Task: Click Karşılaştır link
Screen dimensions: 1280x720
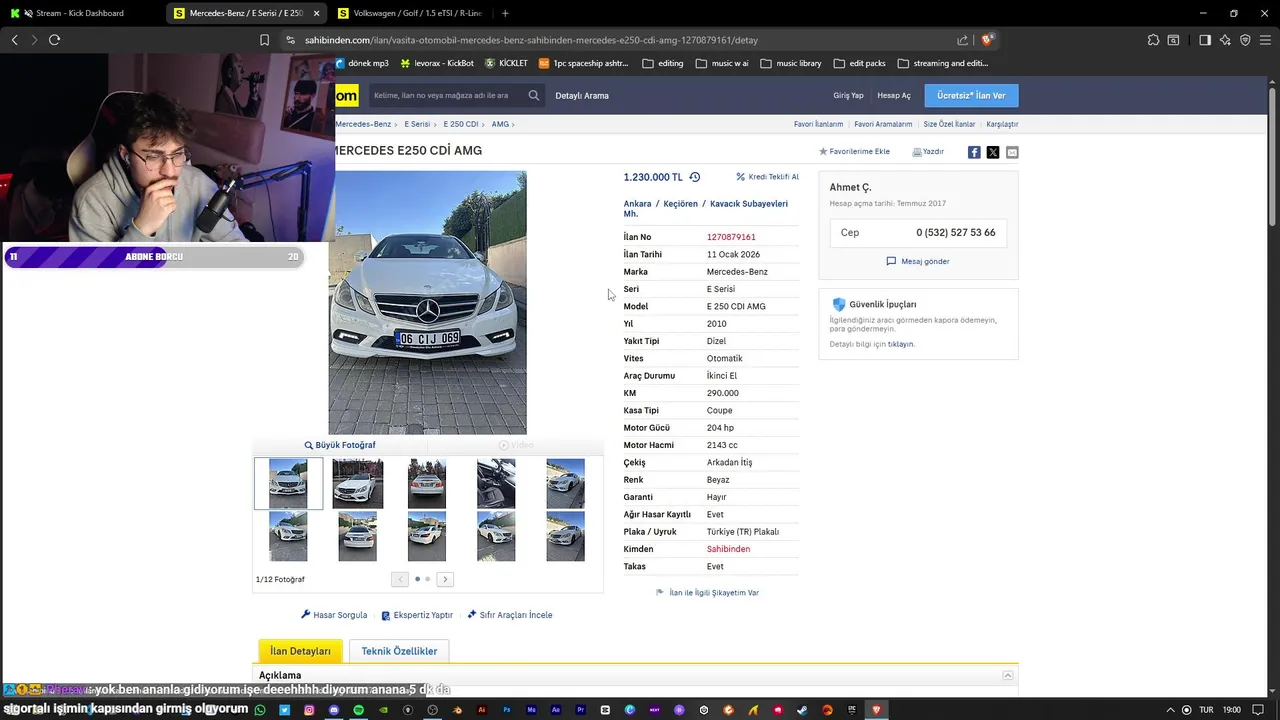Action: pyautogui.click(x=1002, y=124)
